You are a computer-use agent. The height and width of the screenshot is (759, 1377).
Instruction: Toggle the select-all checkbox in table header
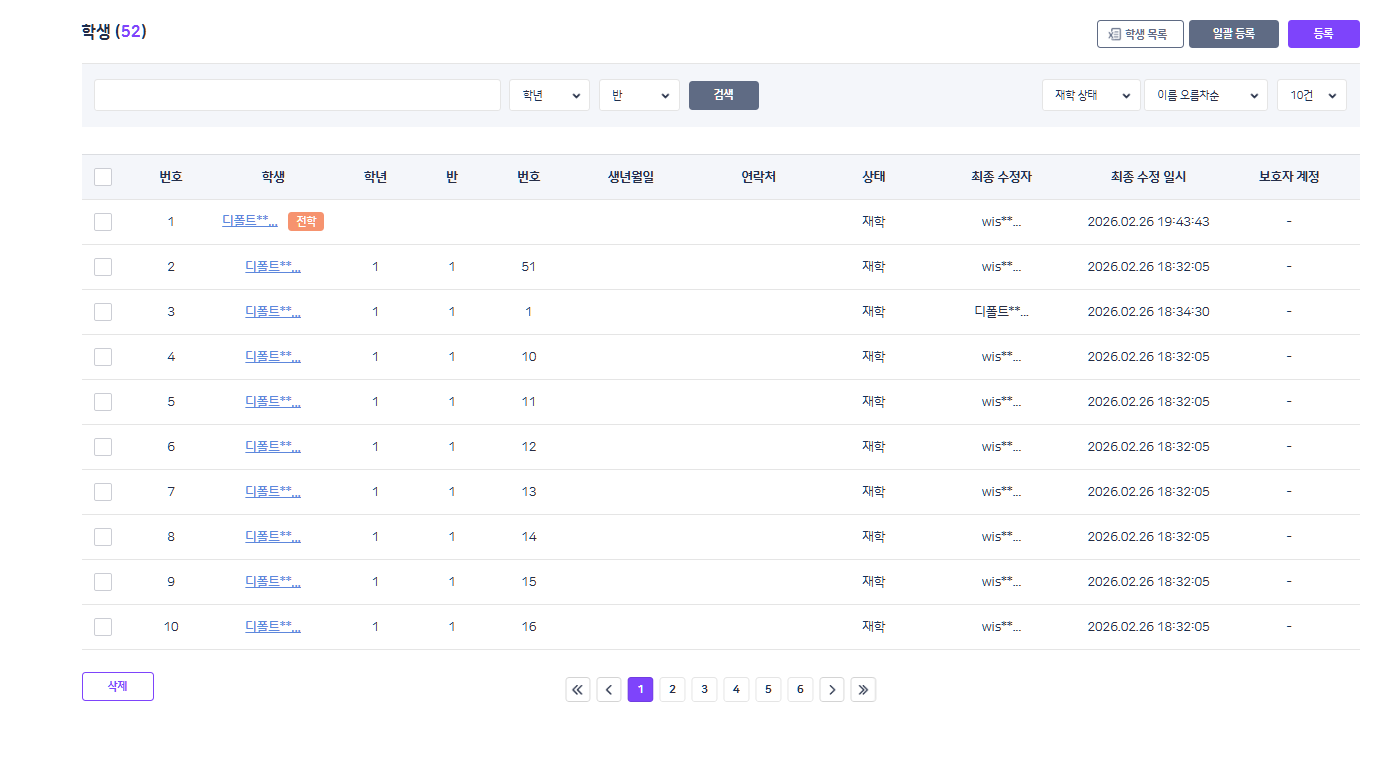[x=103, y=177]
